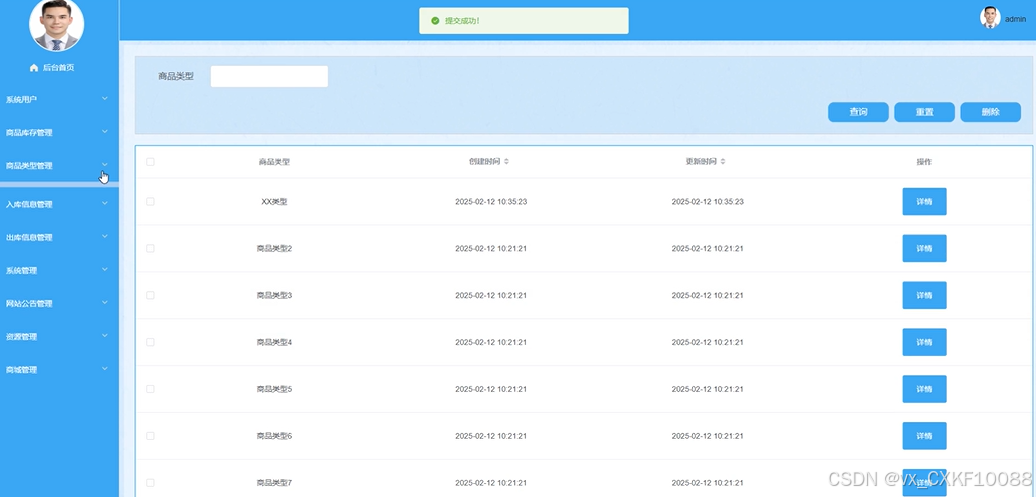Open the sidebar profile avatar picture
This screenshot has height=497, width=1036.
tap(57, 24)
